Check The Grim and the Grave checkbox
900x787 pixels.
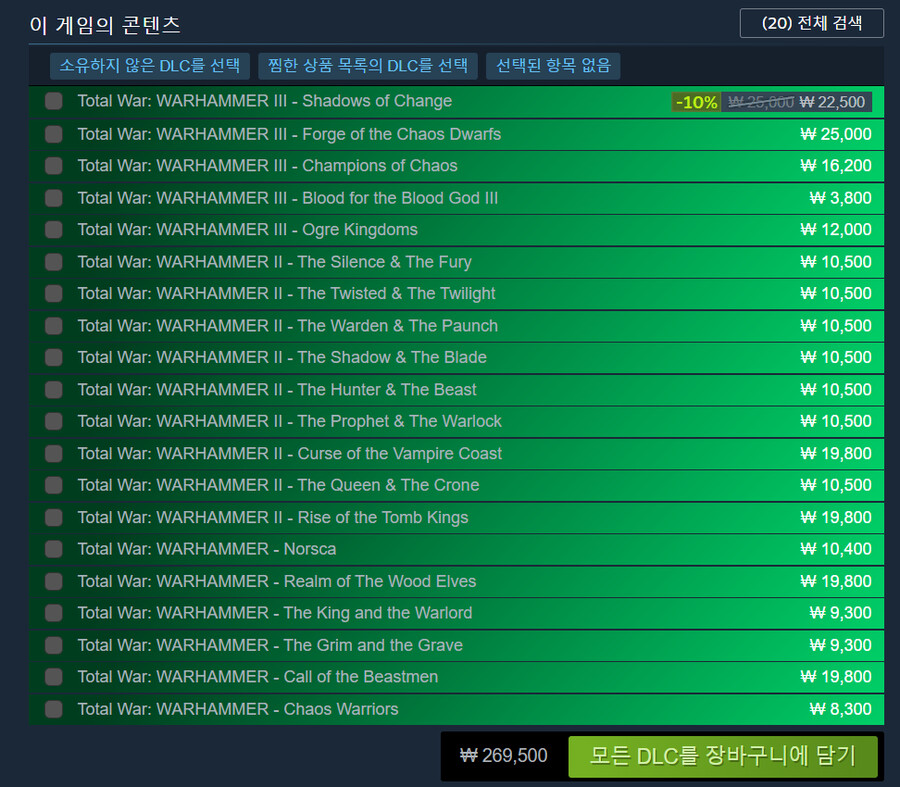[54, 645]
